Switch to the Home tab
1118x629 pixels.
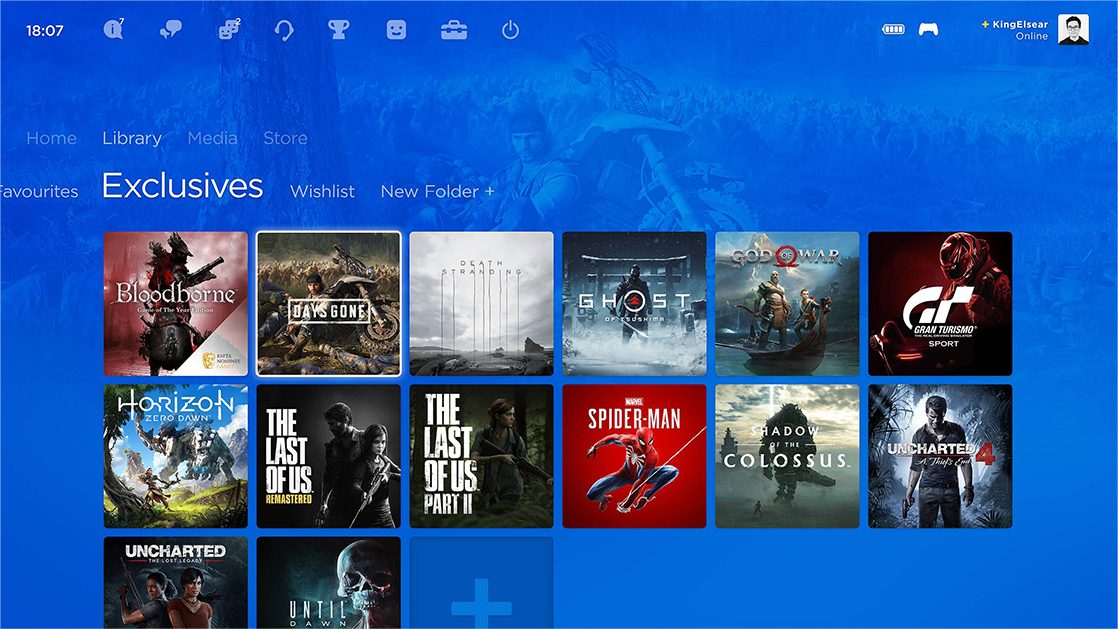pyautogui.click(x=51, y=138)
